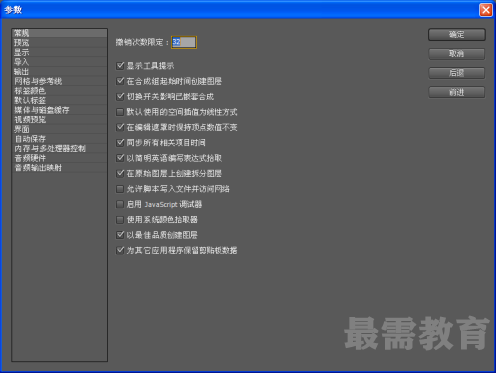Click the 取消 button
The image size is (496, 373).
pyautogui.click(x=456, y=54)
